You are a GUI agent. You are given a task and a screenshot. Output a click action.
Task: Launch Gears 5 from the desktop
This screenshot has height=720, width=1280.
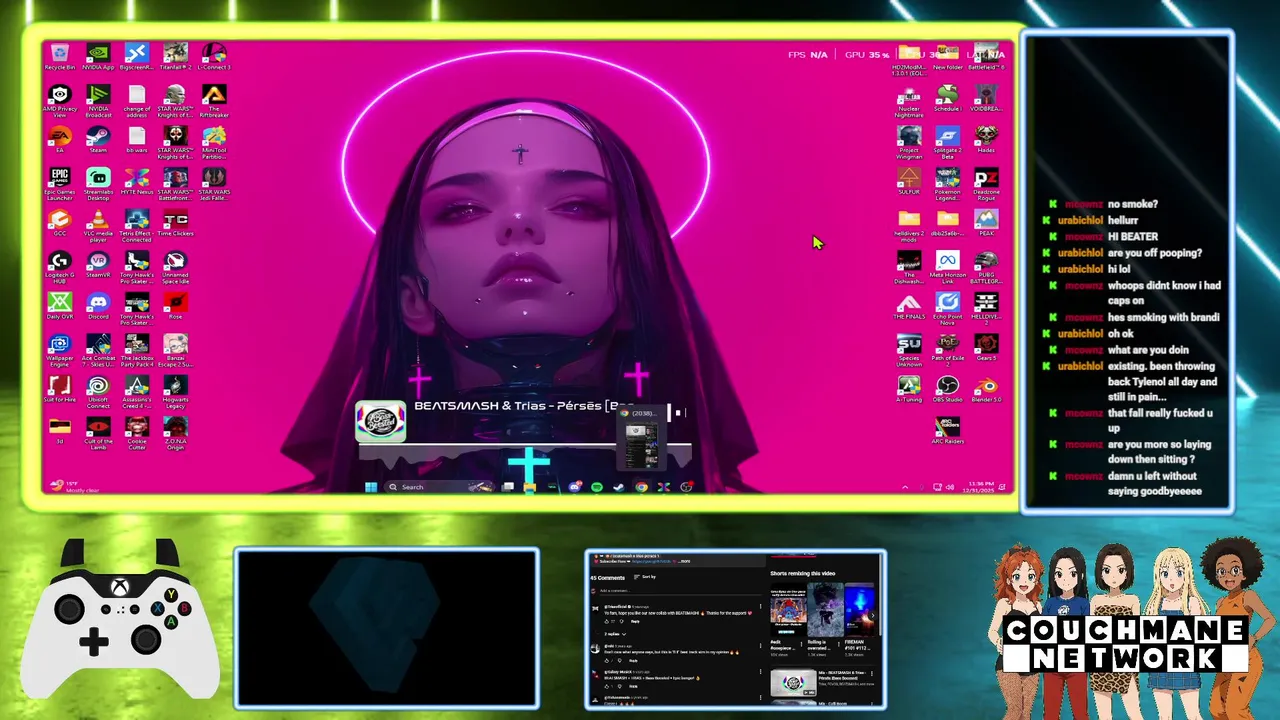(986, 347)
